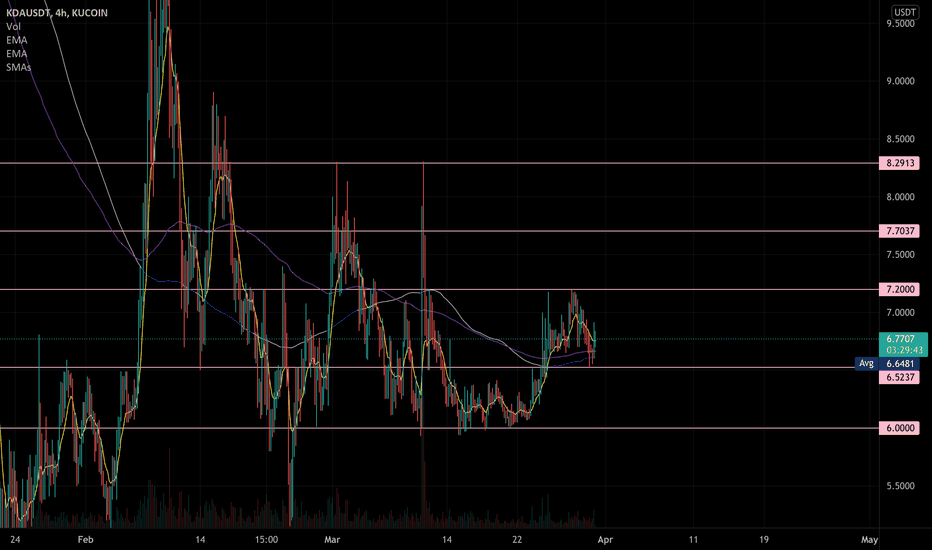Click the Mar date on time axis
The height and width of the screenshot is (550, 932).
332,540
